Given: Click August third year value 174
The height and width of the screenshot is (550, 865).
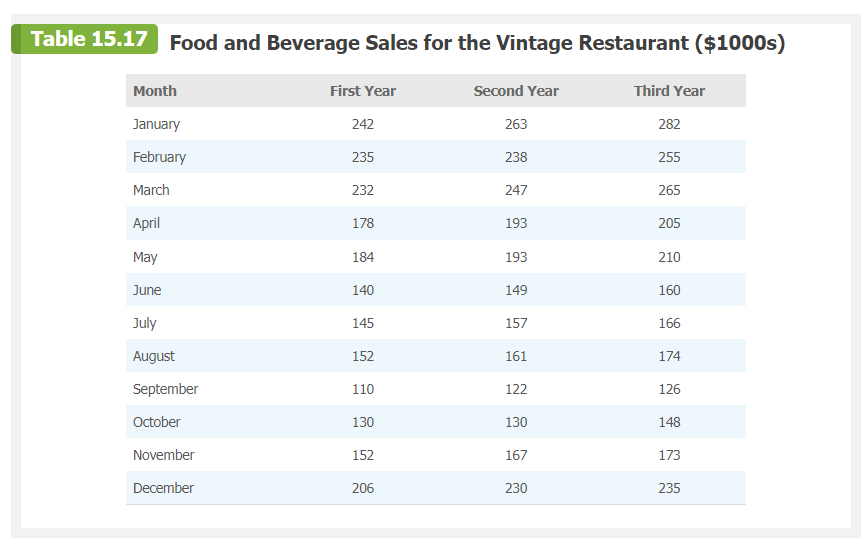Looking at the screenshot, I should 669,356.
